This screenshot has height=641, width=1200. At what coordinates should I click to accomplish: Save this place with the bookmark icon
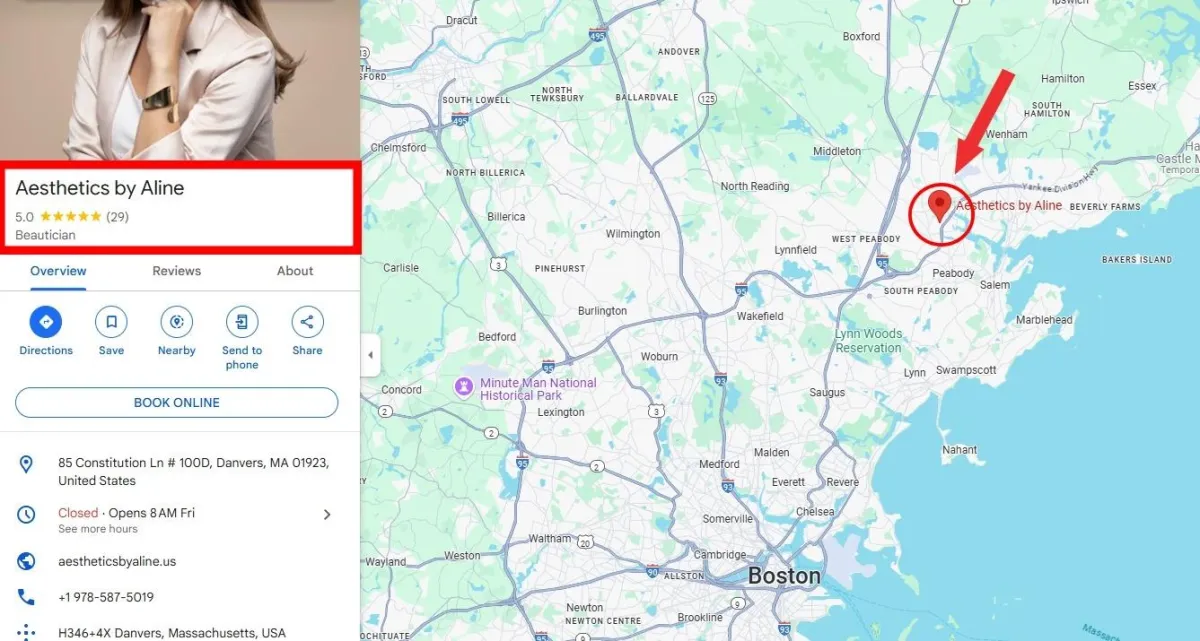(111, 322)
